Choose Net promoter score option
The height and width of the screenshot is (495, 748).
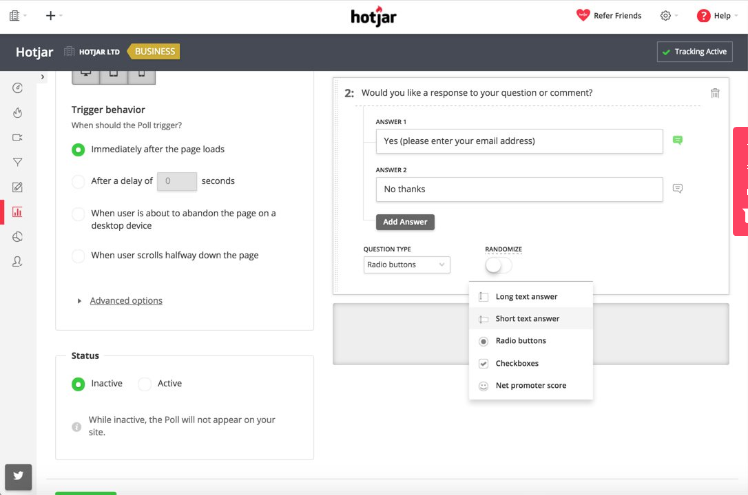point(531,385)
